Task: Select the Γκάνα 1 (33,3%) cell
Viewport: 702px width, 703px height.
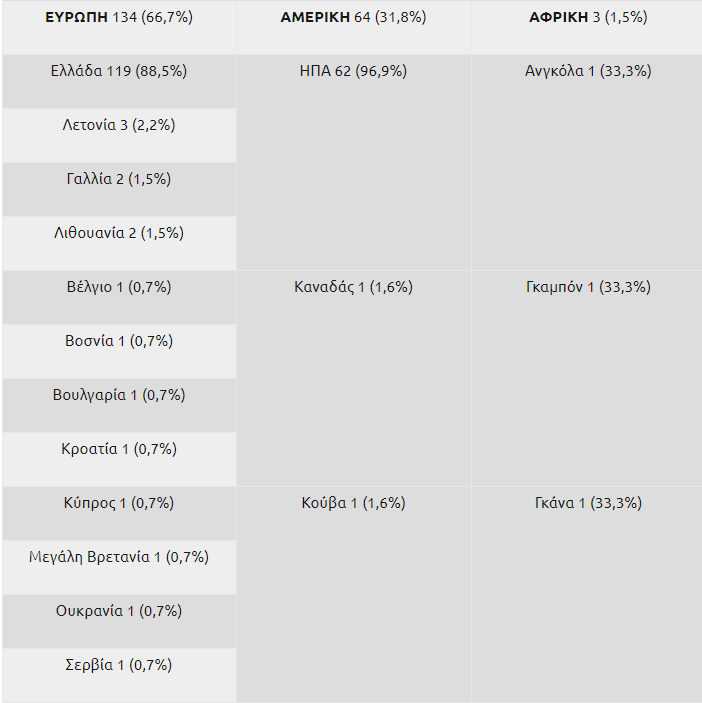Action: click(x=587, y=503)
